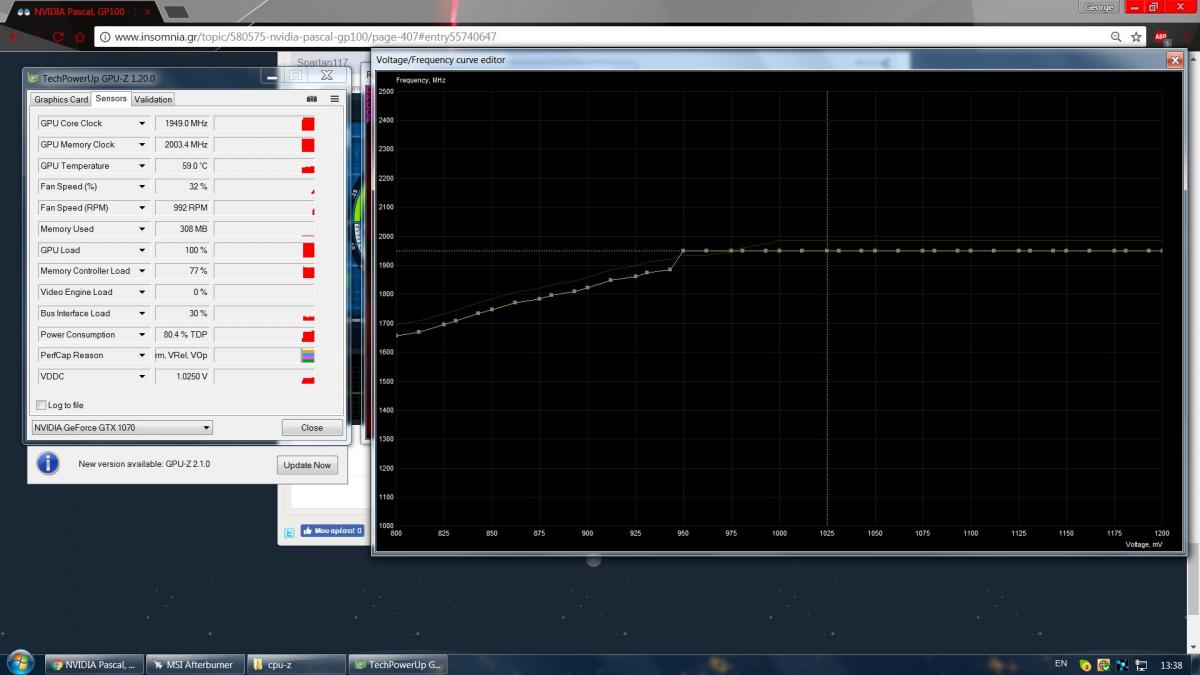Viewport: 1200px width, 675px height.
Task: Click the Power Consumption value 80.4 % TDP
Action: pyautogui.click(x=182, y=335)
